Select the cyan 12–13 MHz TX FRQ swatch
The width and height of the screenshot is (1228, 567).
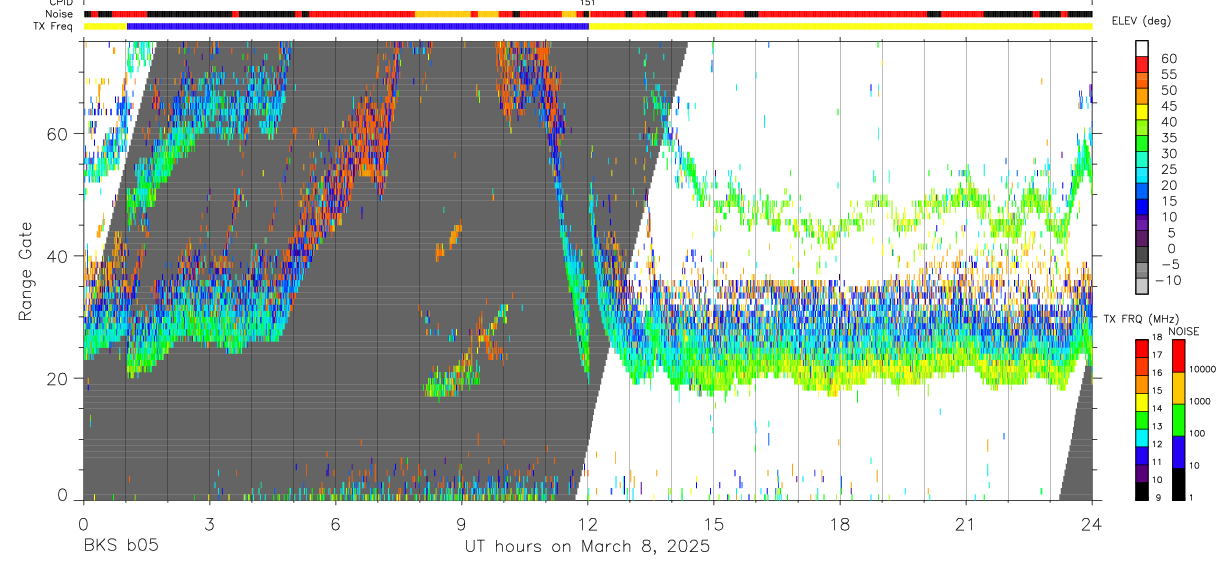tap(1142, 436)
